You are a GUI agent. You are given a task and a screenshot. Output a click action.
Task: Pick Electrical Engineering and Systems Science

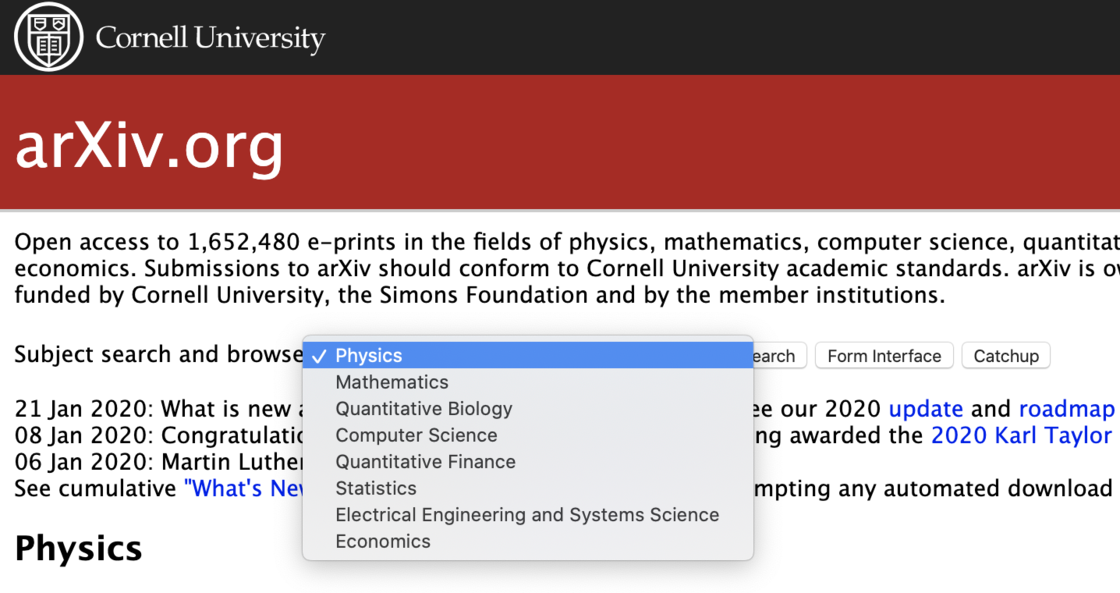[528, 514]
